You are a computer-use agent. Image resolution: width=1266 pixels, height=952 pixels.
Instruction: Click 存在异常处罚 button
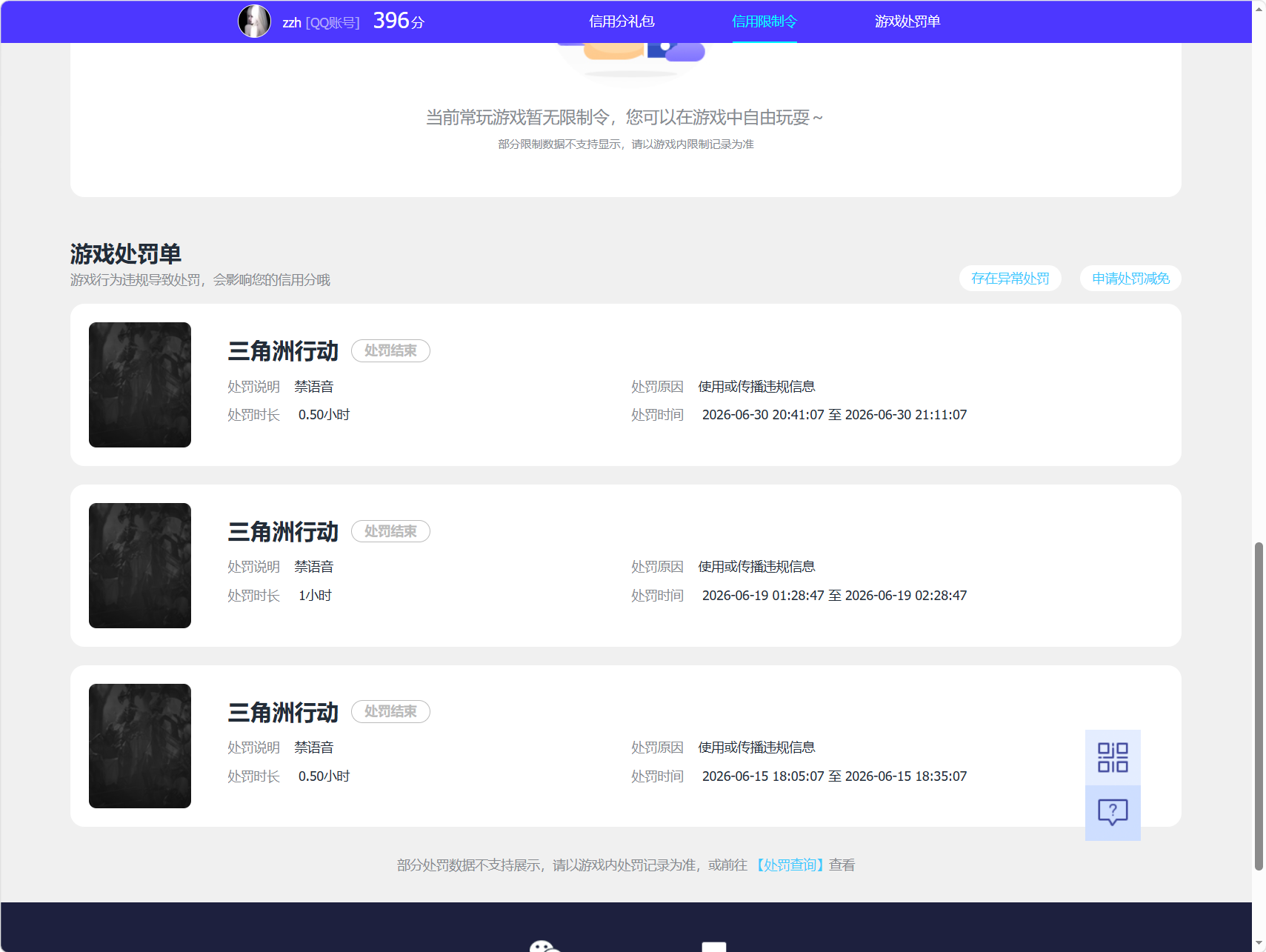click(1010, 279)
